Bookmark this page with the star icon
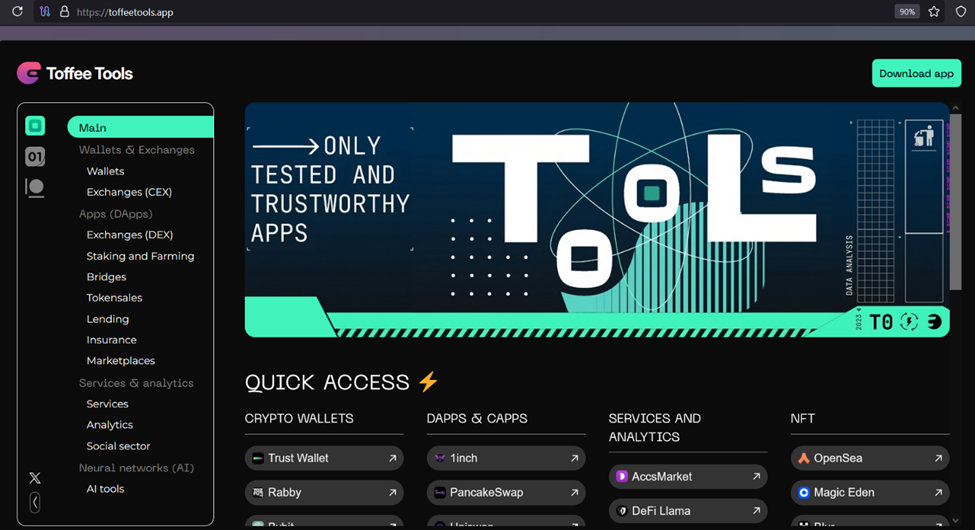Screen dimensions: 975x530 click(934, 11)
